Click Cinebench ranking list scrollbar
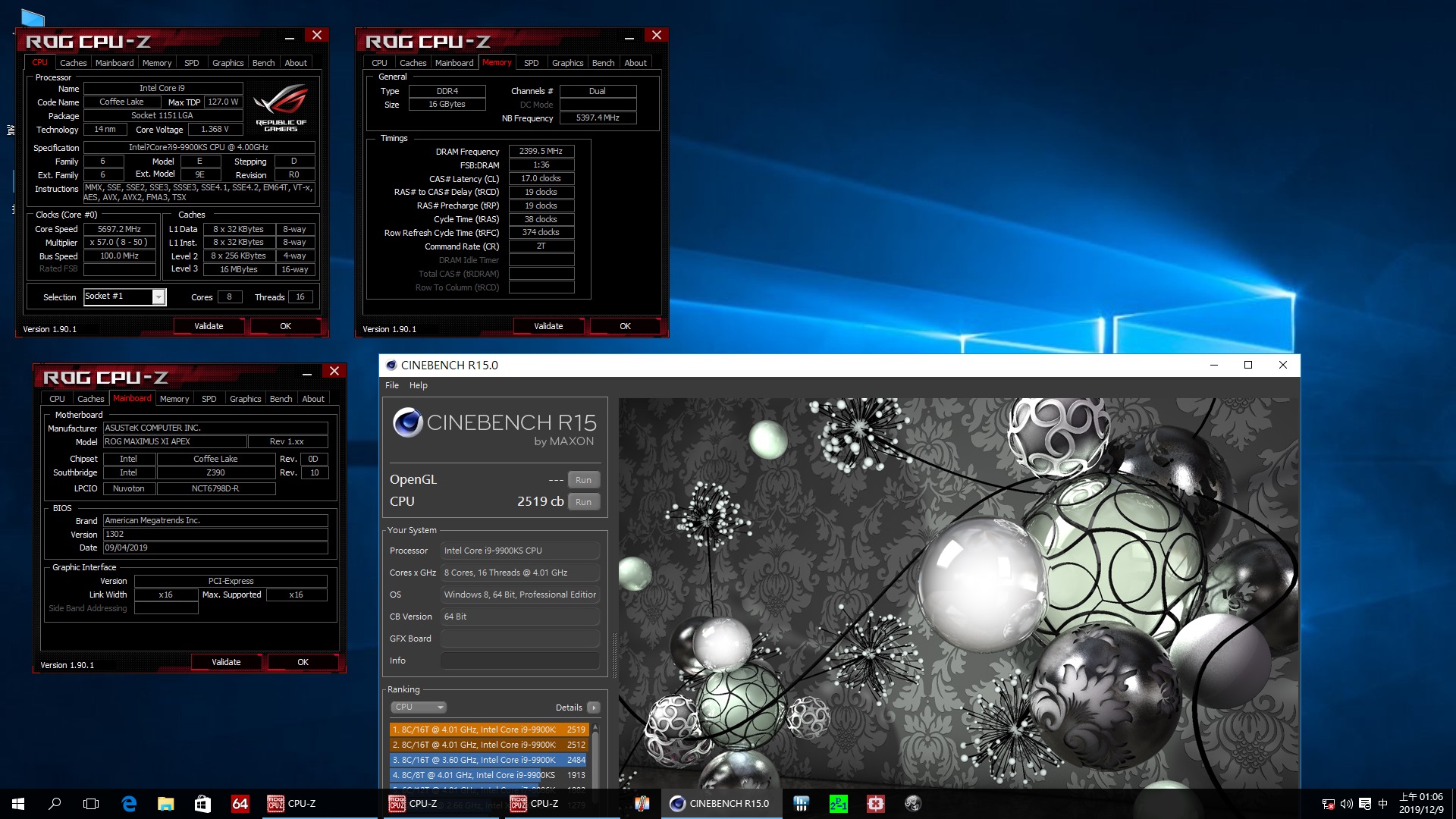 (x=595, y=757)
